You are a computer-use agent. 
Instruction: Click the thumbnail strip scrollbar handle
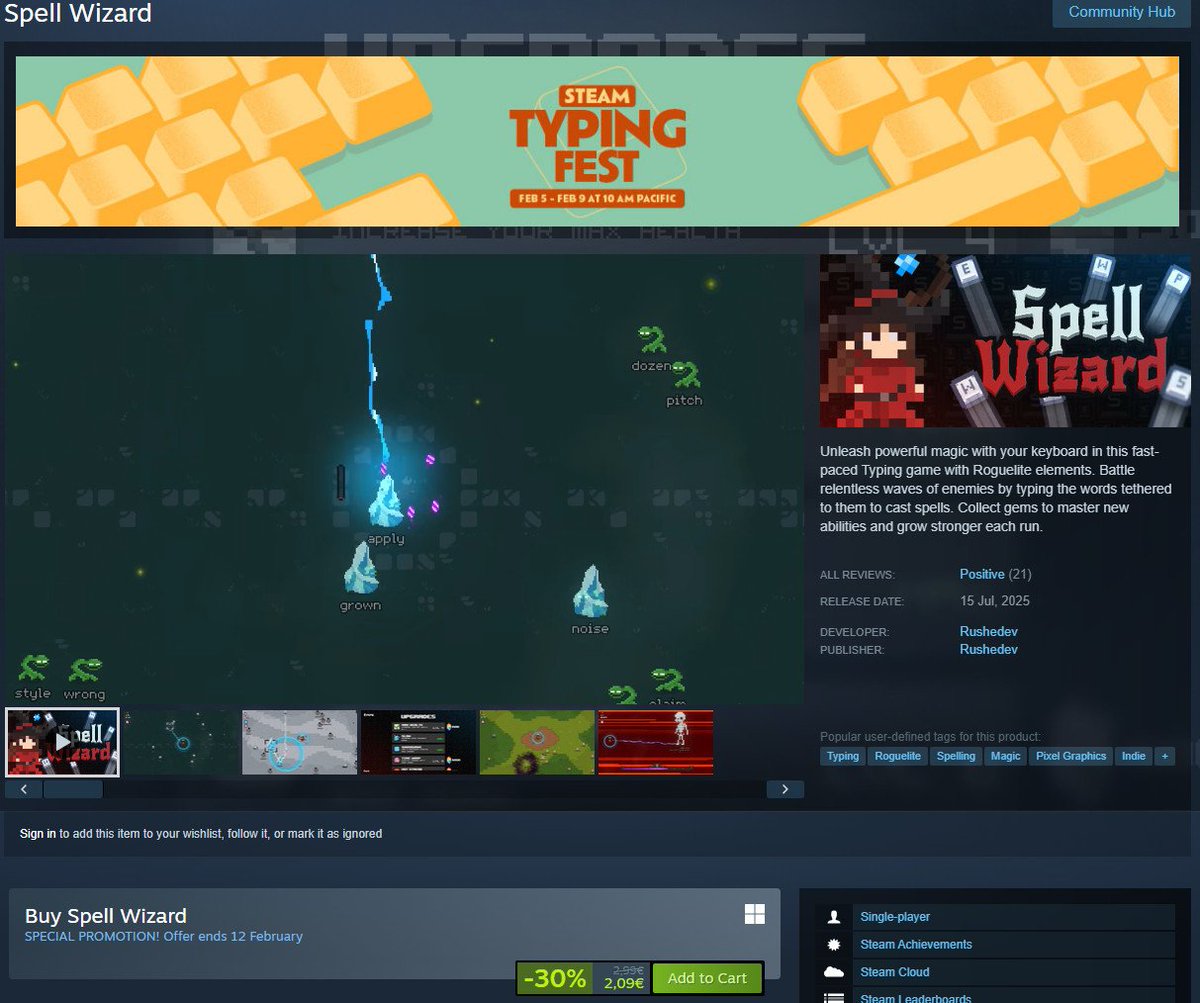73,789
